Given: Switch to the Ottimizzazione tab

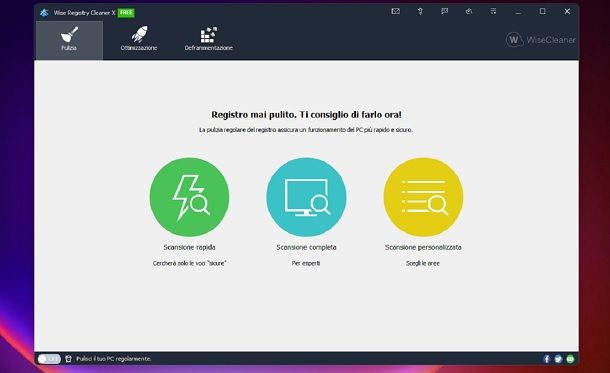Looking at the screenshot, I should [x=138, y=40].
